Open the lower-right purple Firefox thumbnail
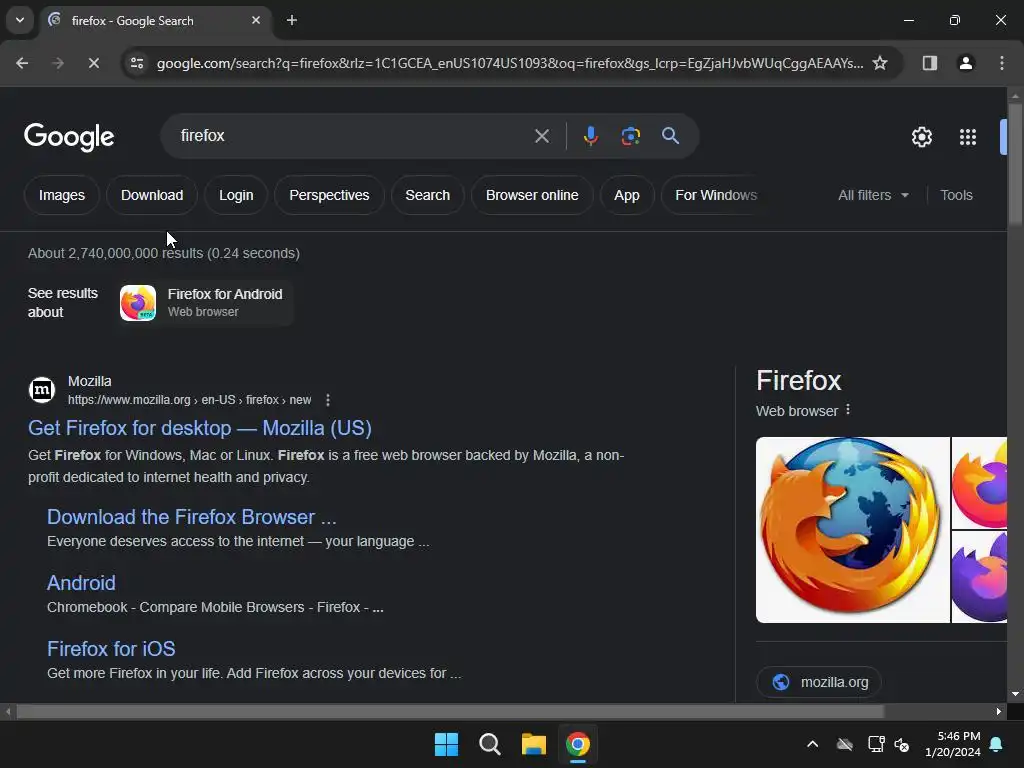Screen dimensions: 1024x768 [979, 577]
